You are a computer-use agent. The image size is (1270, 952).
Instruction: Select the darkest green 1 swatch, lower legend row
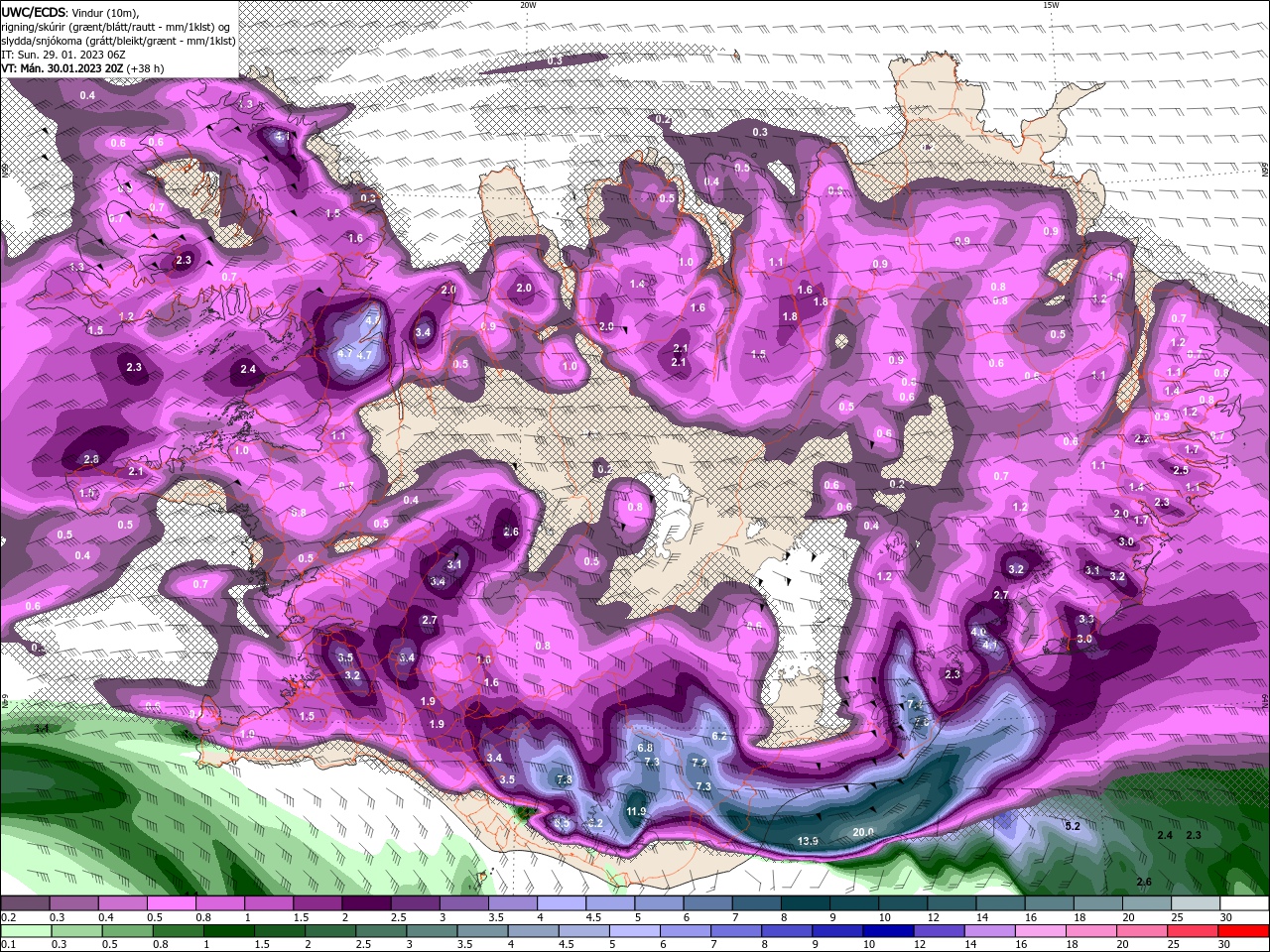pyautogui.click(x=228, y=931)
